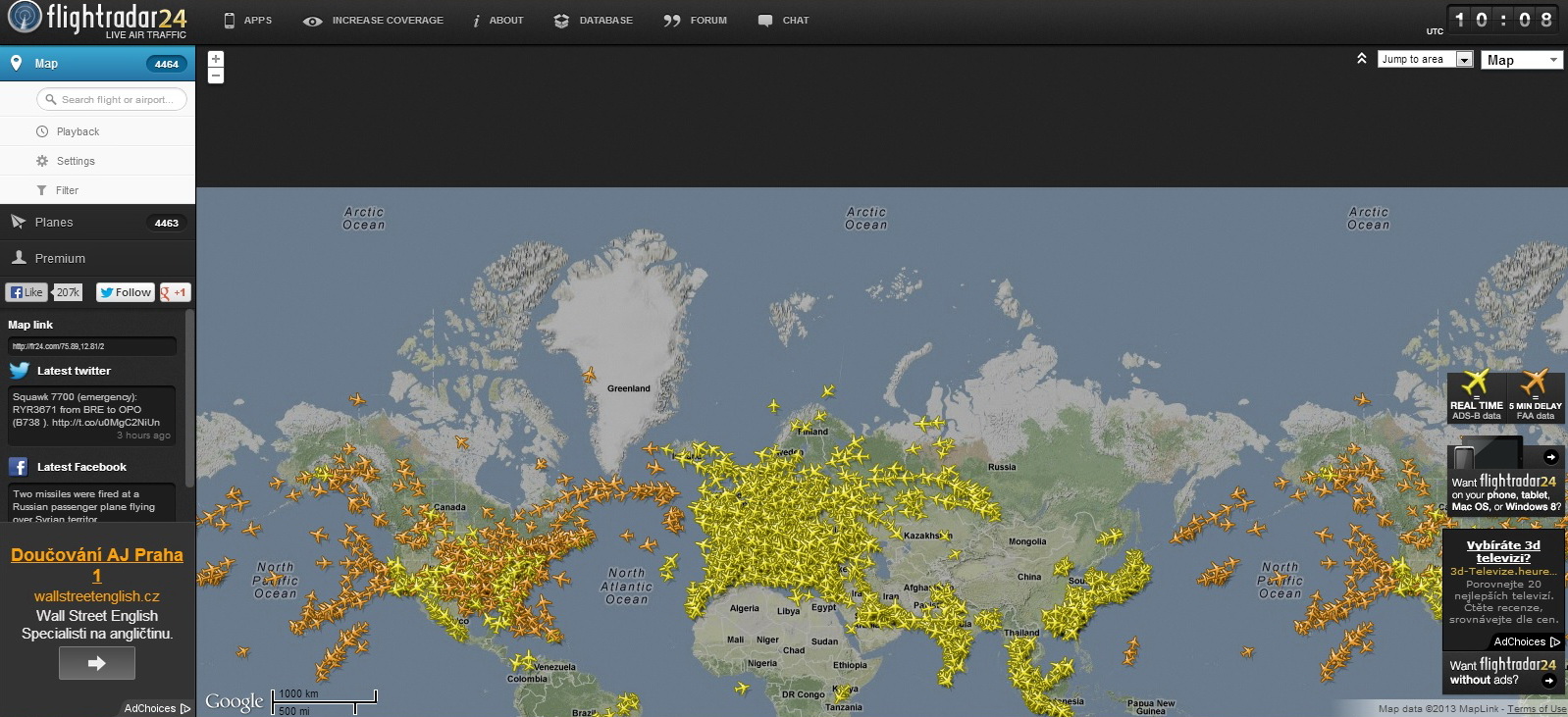The image size is (1568, 717).
Task: Click the 5 MIN DELAY FAA data legend
Action: 1536,396
